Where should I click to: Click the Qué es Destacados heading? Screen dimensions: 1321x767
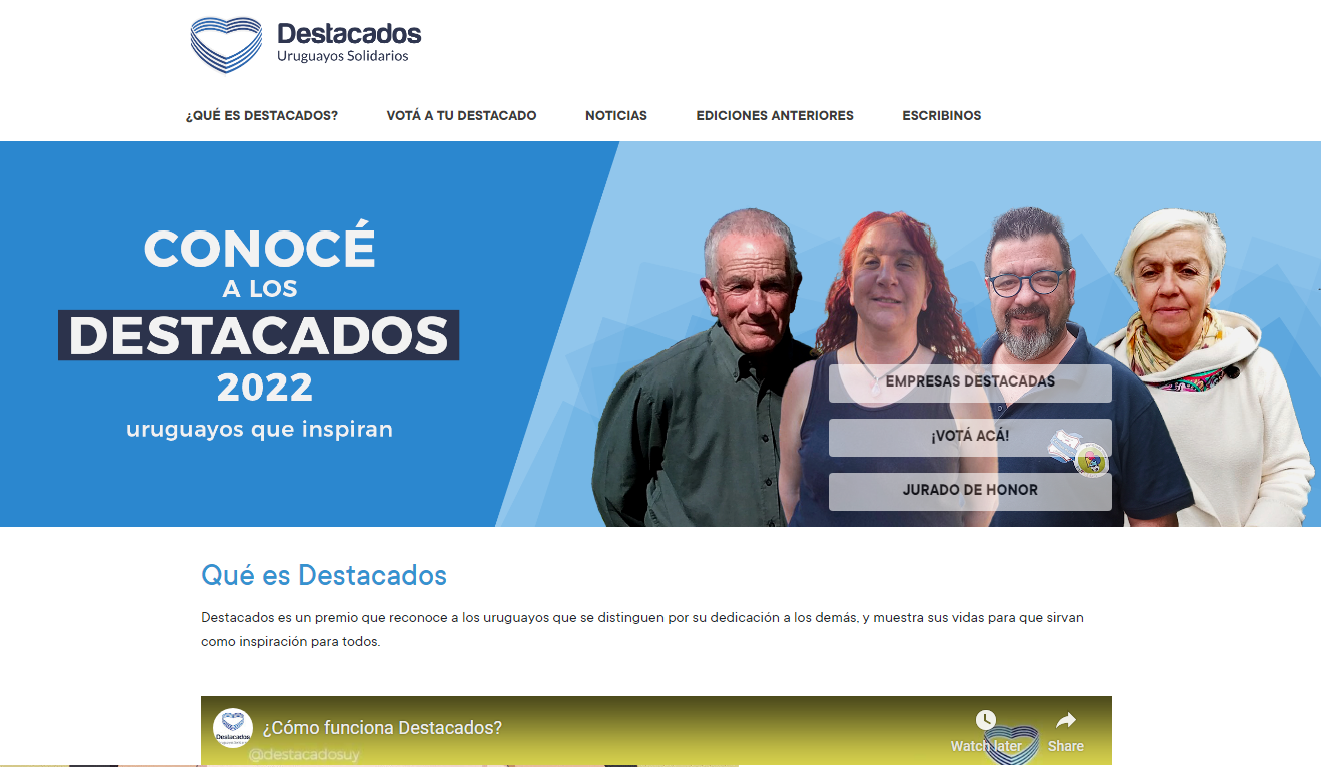tap(324, 576)
